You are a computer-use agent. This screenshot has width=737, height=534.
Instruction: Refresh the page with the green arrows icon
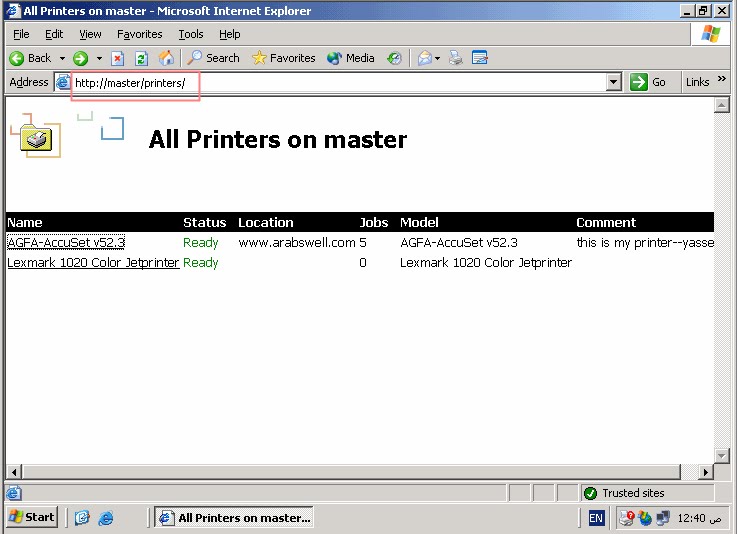click(141, 58)
